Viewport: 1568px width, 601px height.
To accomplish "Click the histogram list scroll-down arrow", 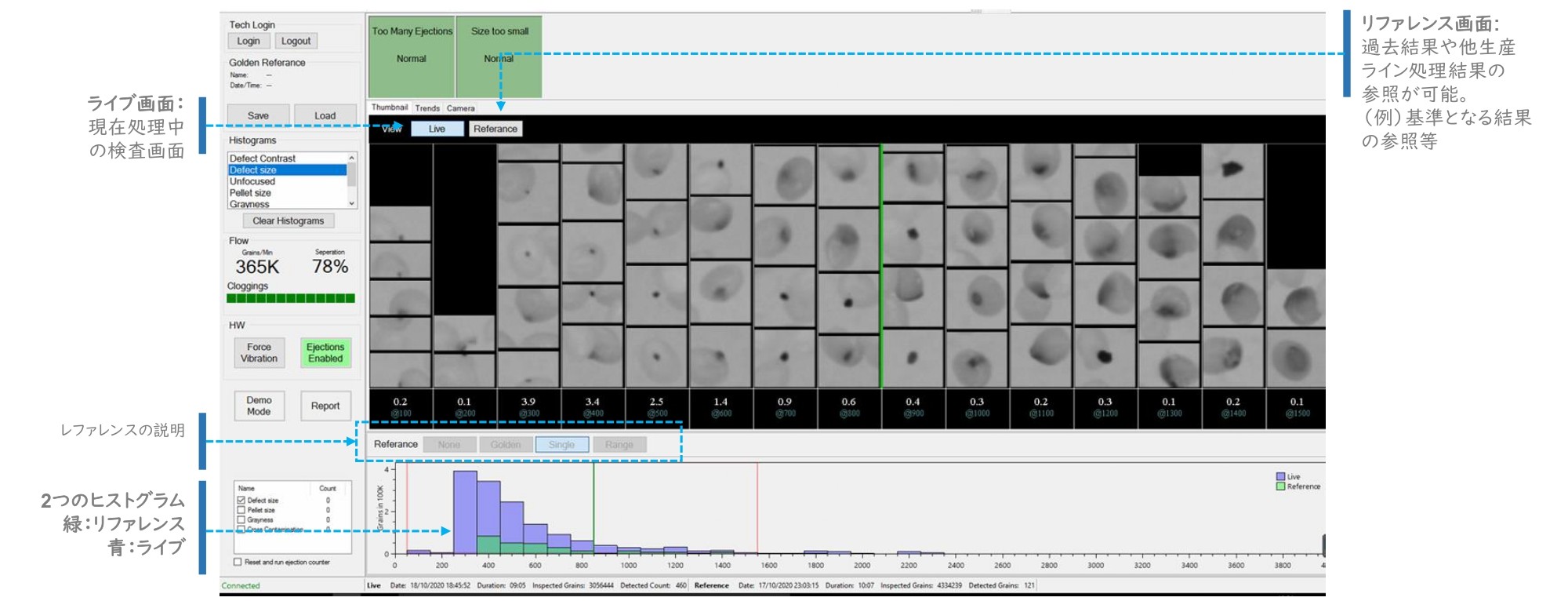I will (352, 203).
